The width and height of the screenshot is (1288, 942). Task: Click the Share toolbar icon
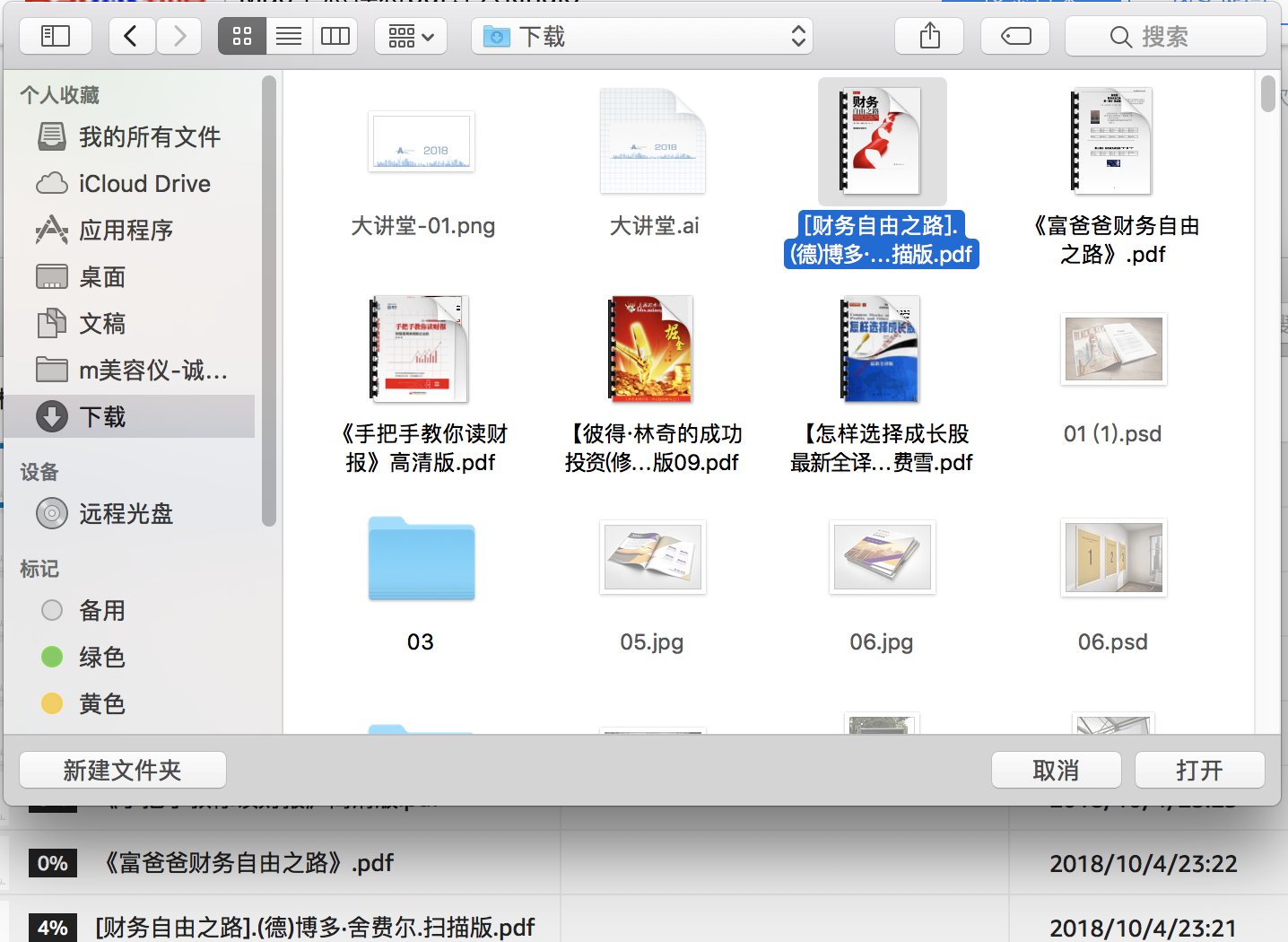[930, 36]
